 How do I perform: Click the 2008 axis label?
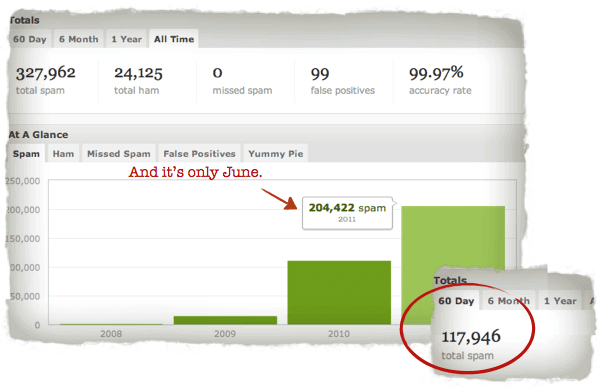(x=111, y=334)
